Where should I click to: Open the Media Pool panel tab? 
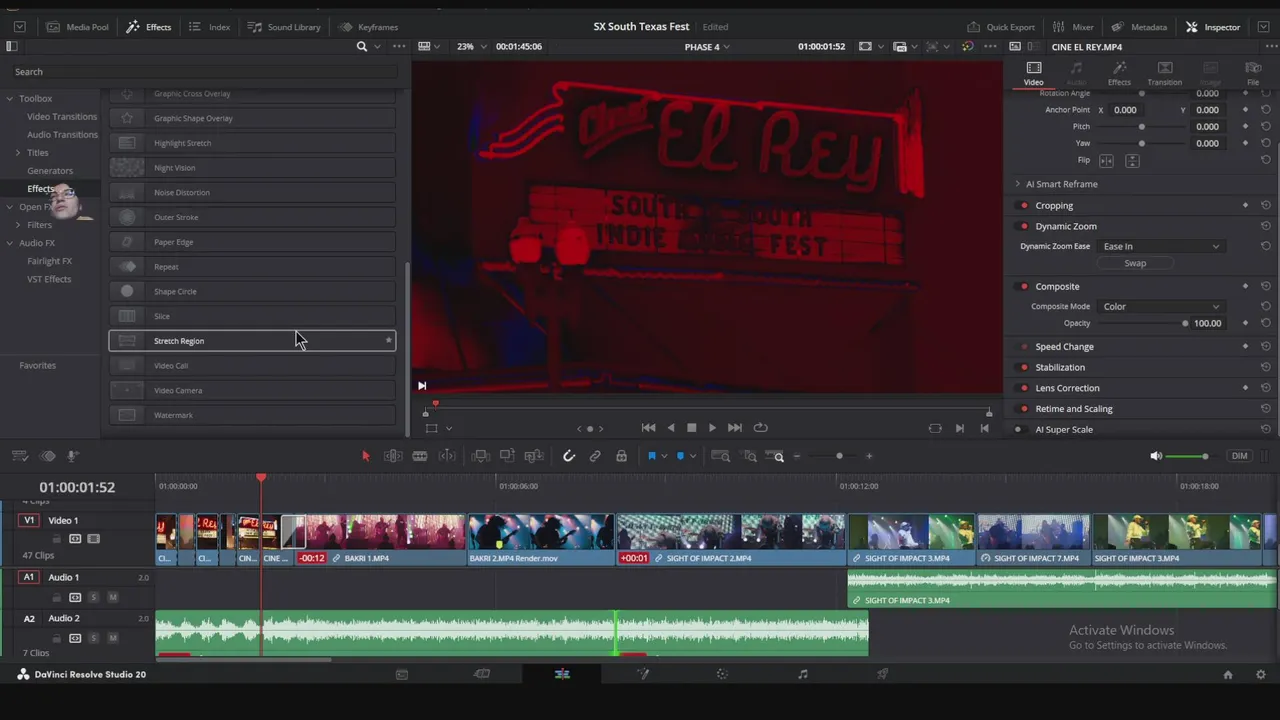pyautogui.click(x=77, y=27)
